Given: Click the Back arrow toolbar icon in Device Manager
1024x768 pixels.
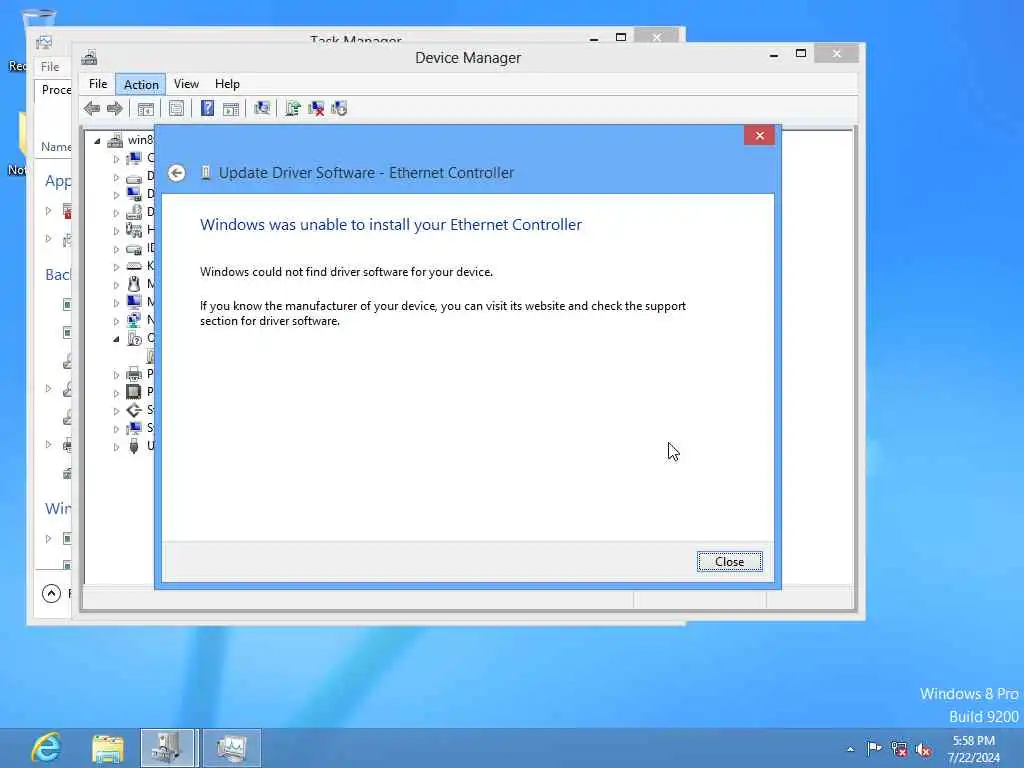Looking at the screenshot, I should 92,108.
